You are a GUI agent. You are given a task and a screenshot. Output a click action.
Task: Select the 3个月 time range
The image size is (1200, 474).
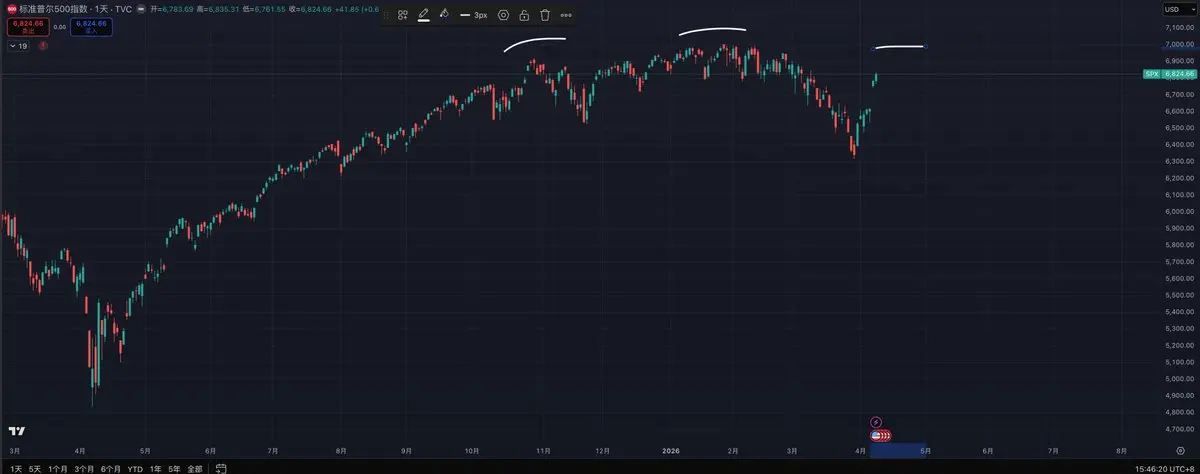pyautogui.click(x=84, y=468)
